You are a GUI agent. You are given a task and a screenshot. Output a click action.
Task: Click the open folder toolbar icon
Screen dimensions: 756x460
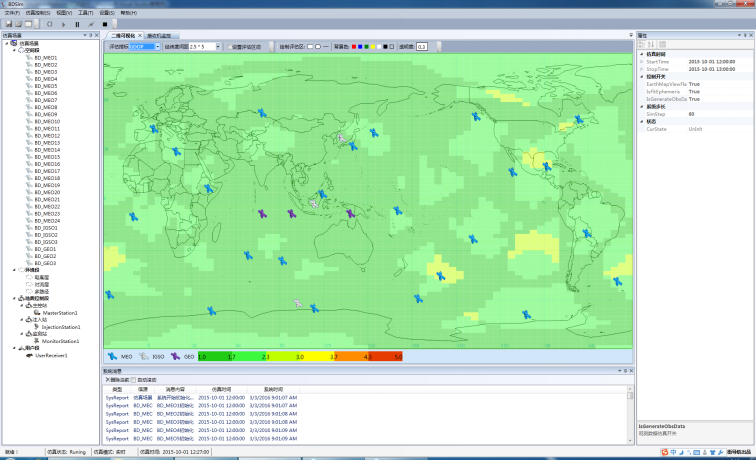coord(18,24)
